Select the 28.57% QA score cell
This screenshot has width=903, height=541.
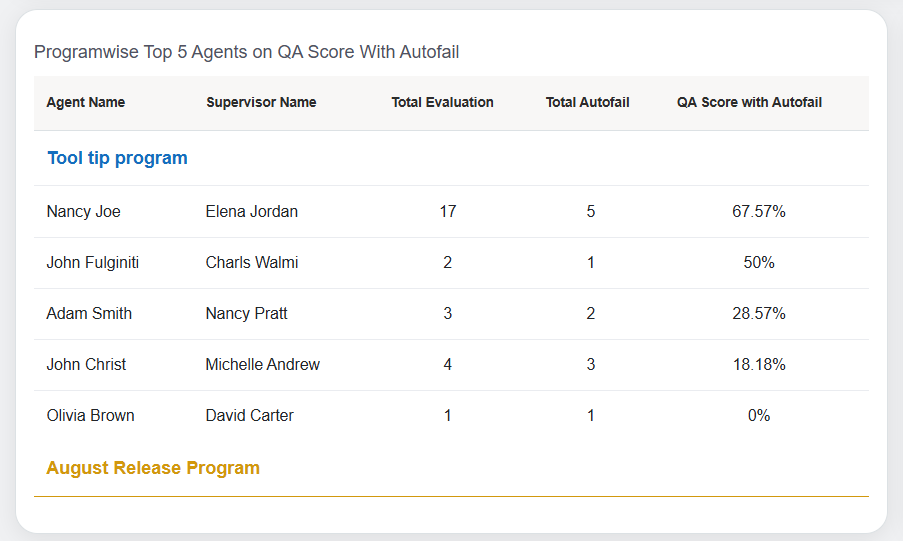click(x=759, y=314)
